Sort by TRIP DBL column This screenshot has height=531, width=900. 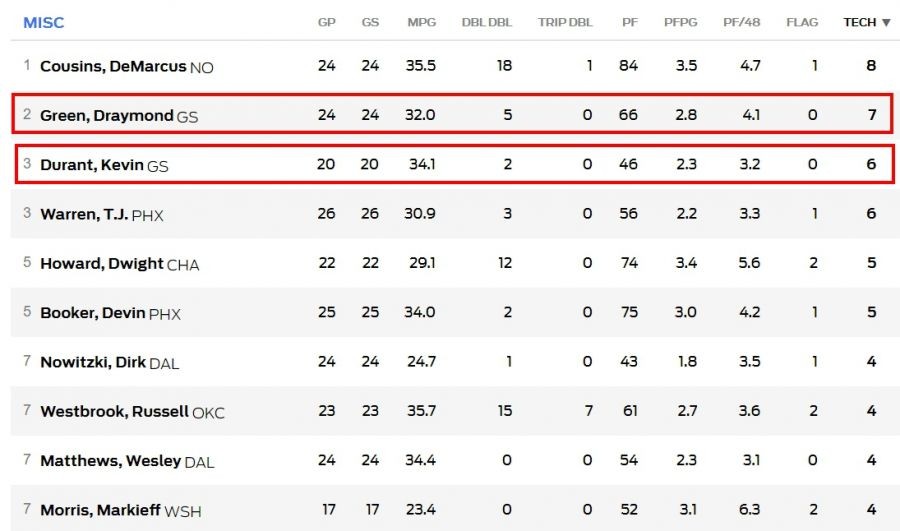point(565,22)
